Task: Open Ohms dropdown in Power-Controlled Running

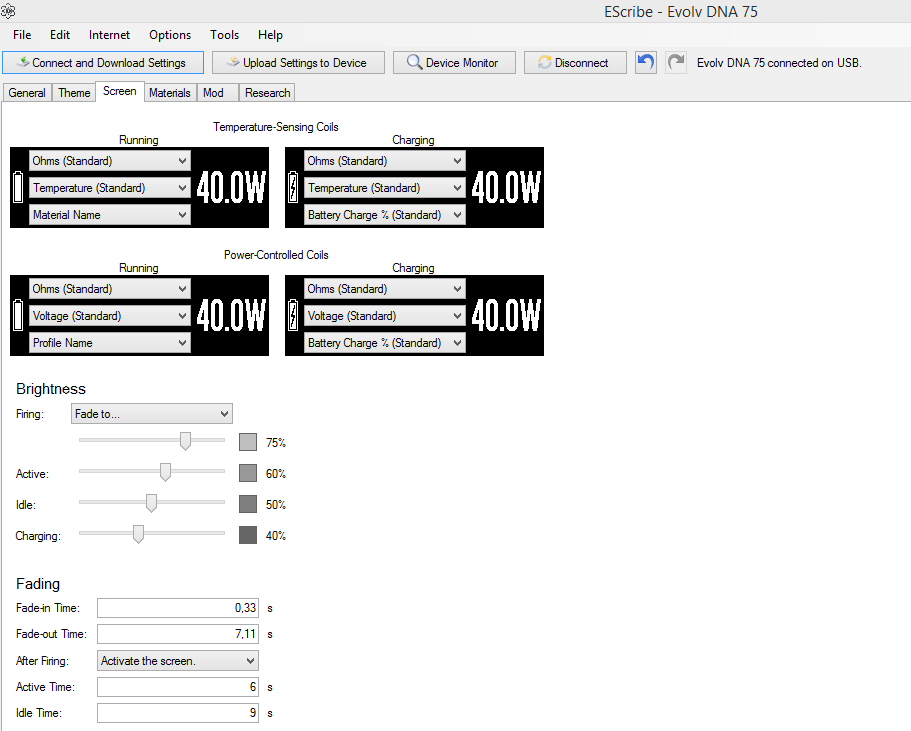Action: coord(110,289)
